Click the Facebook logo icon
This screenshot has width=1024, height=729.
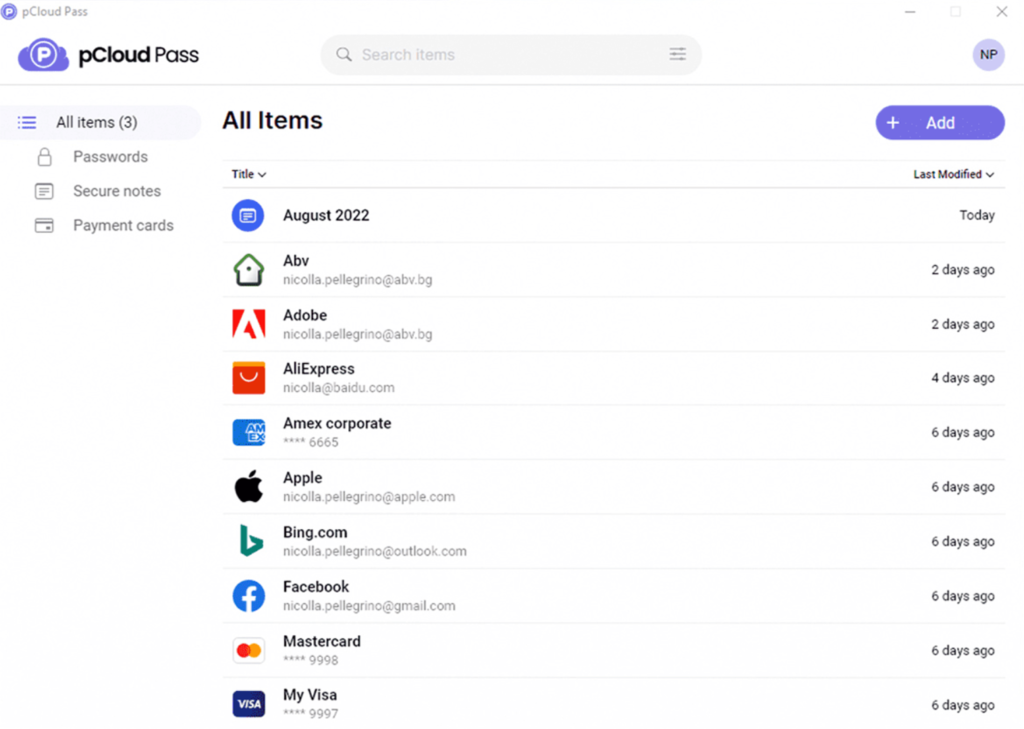(248, 596)
